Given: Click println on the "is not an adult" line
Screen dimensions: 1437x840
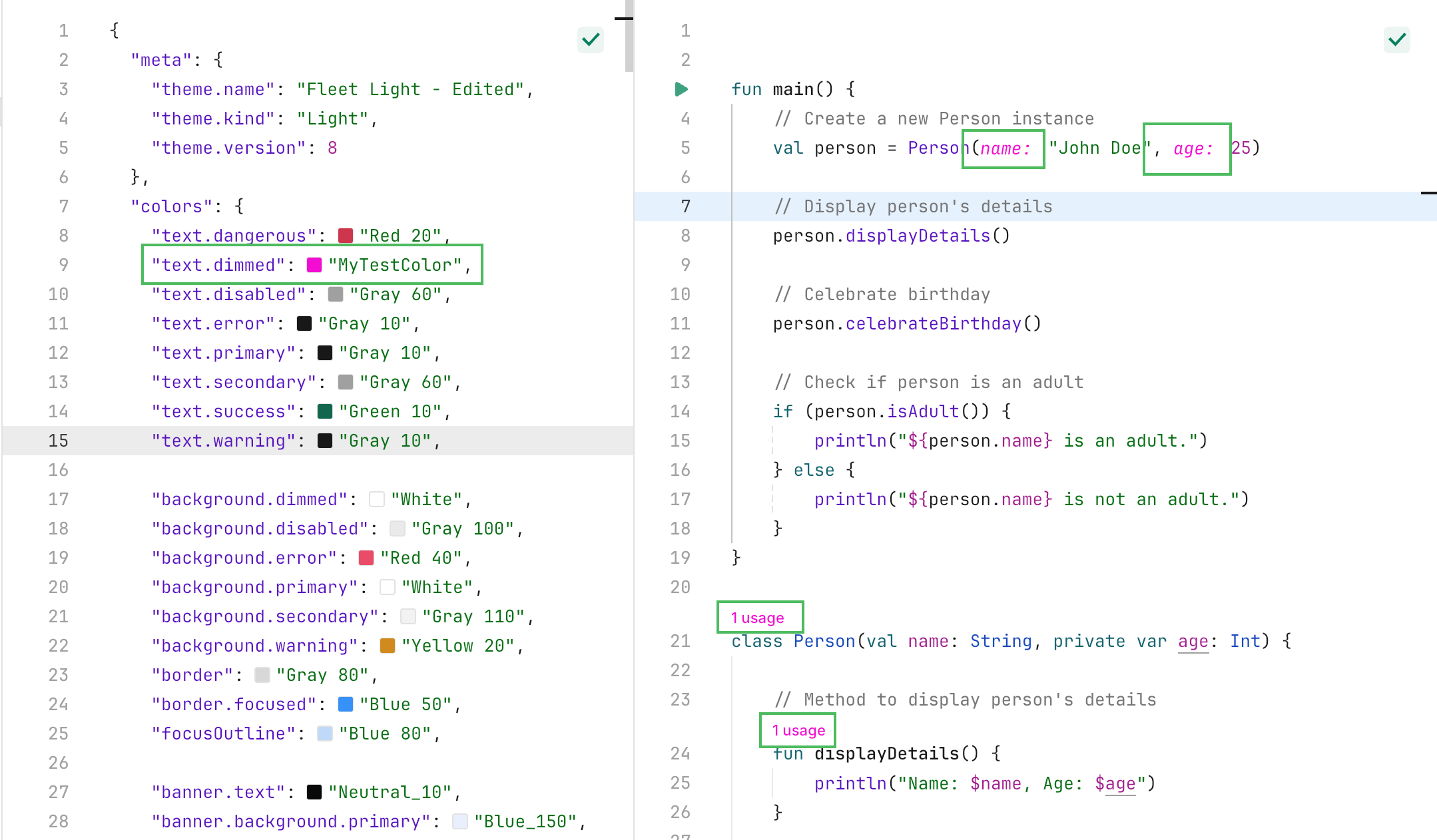Looking at the screenshot, I should tap(850, 499).
